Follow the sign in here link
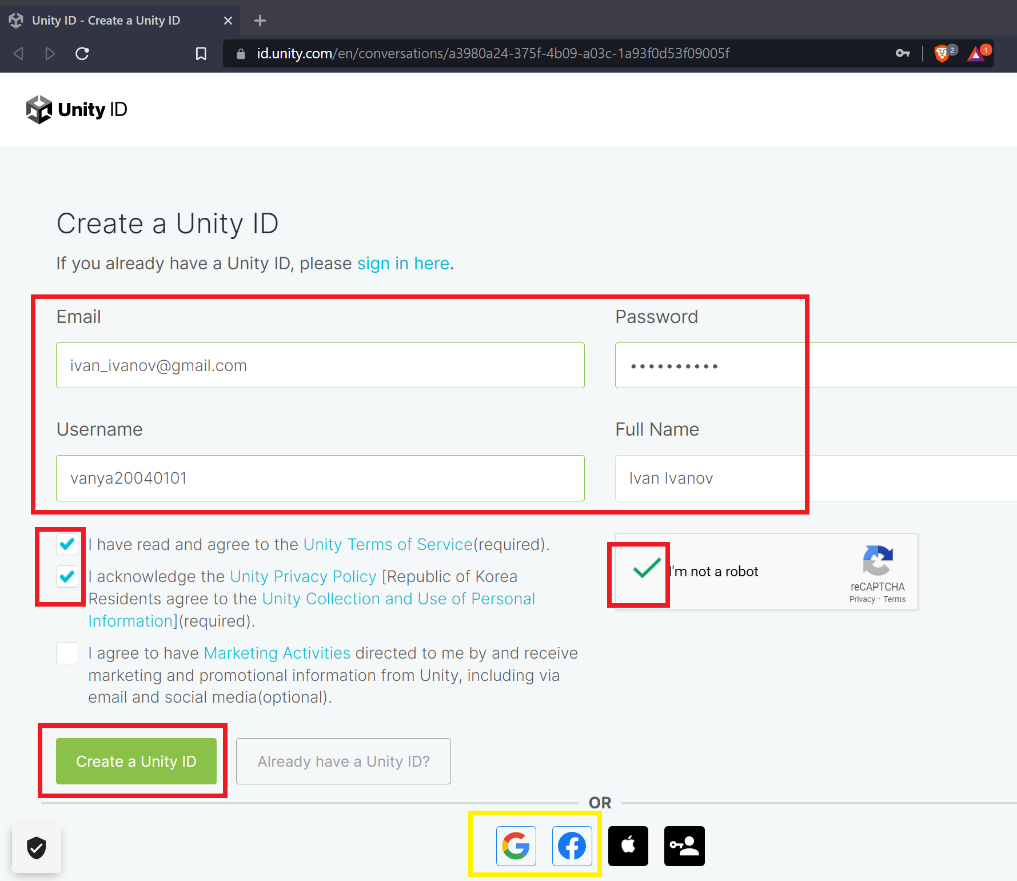 point(403,263)
